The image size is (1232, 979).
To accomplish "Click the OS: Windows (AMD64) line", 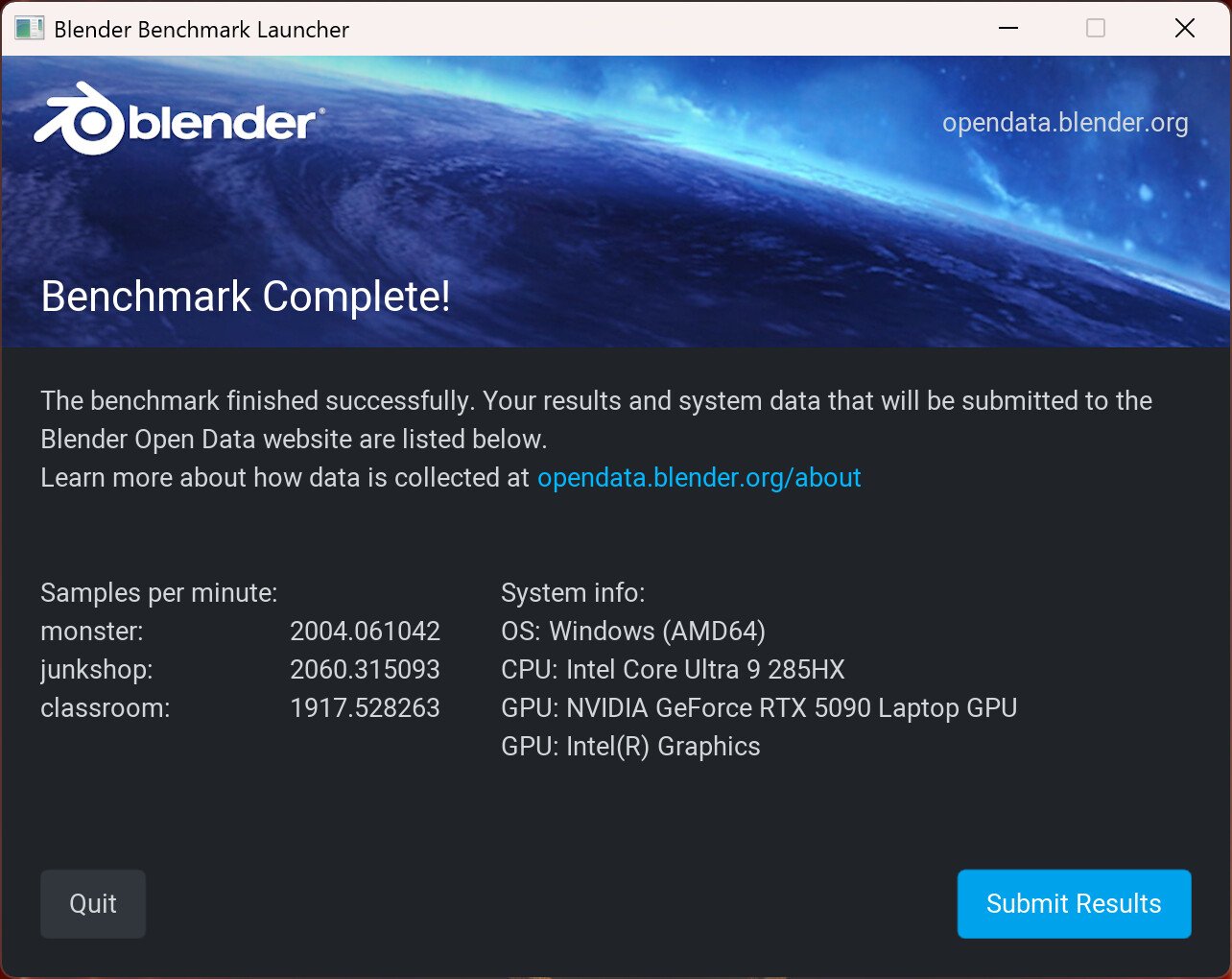I will coord(633,632).
